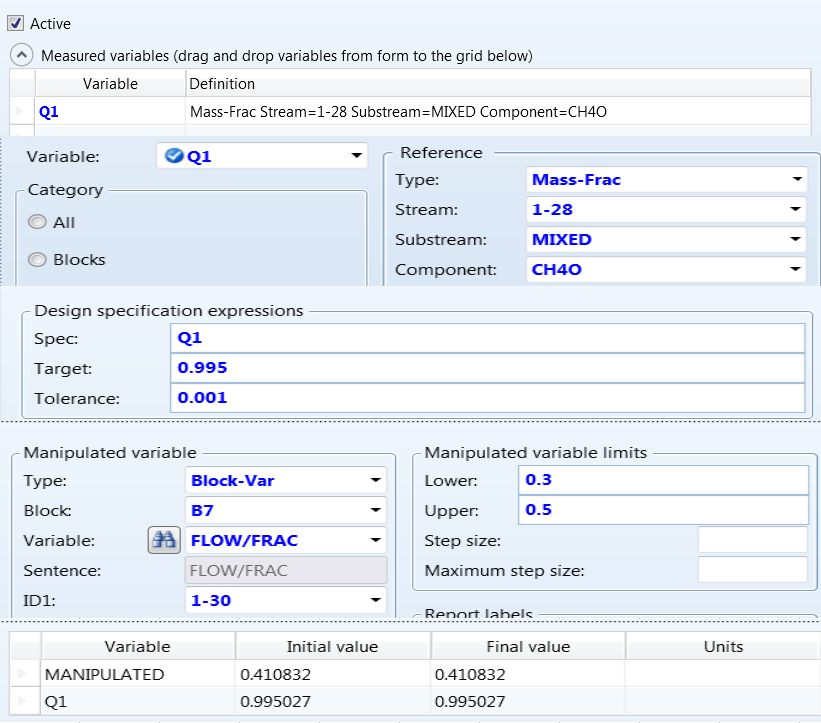The image size is (821, 723).
Task: Click the Q1 variable status checkmark icon
Action: [174, 156]
